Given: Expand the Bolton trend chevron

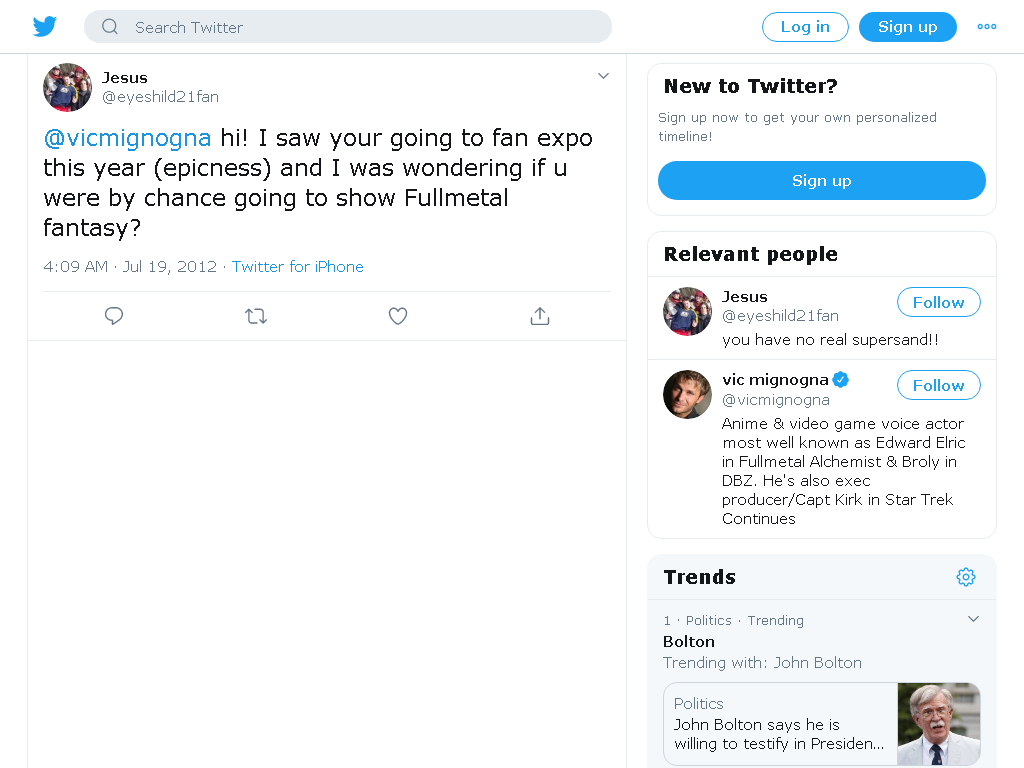Looking at the screenshot, I should pos(973,619).
